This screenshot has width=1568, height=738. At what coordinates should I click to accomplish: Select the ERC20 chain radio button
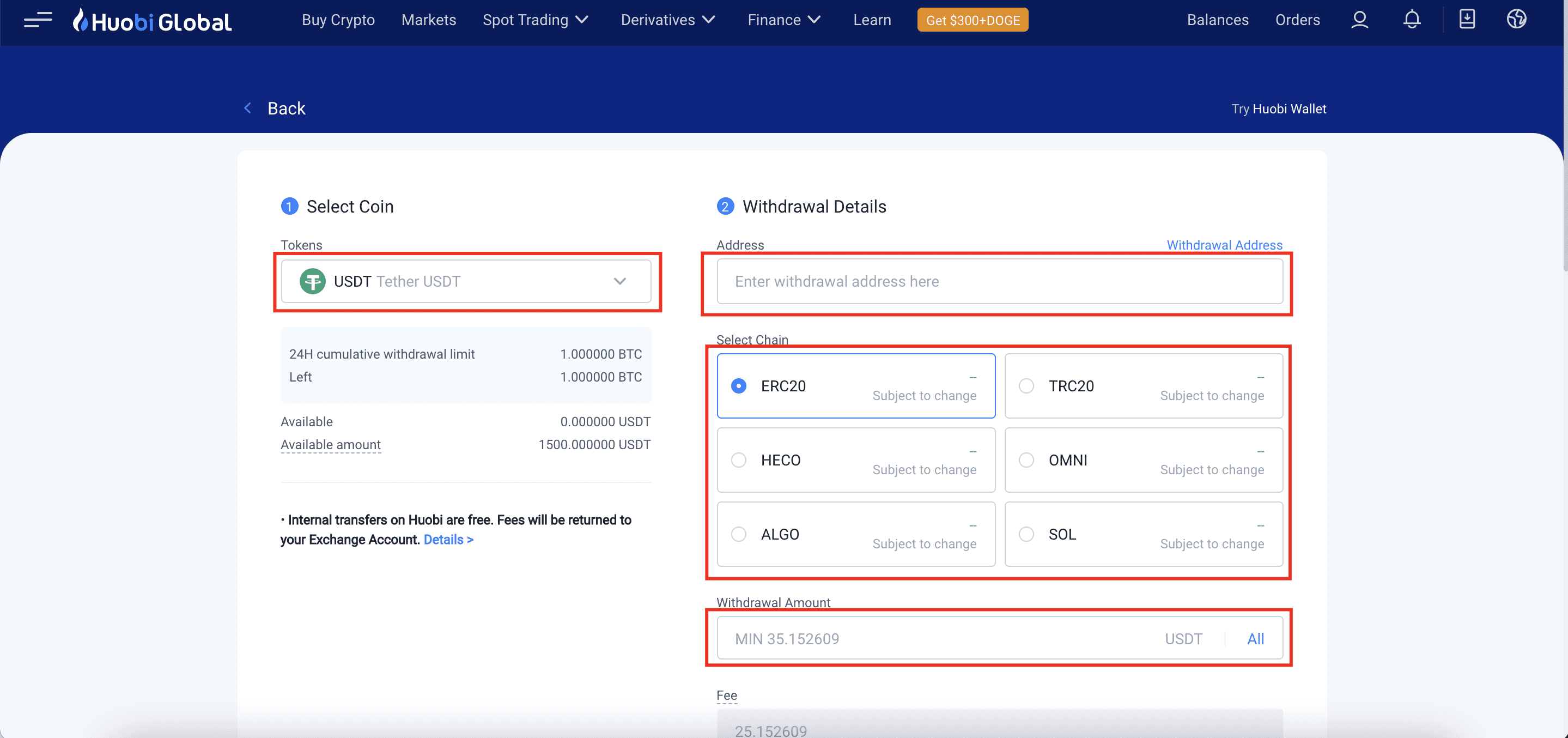point(739,385)
